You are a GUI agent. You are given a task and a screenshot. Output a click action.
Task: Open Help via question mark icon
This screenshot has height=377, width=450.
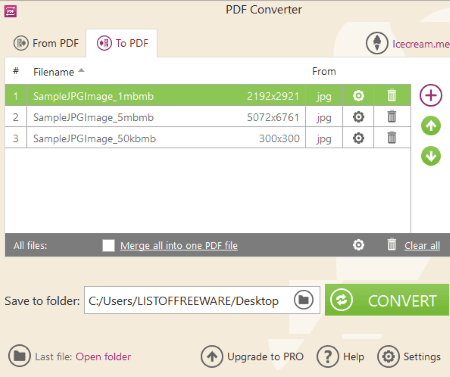[328, 357]
